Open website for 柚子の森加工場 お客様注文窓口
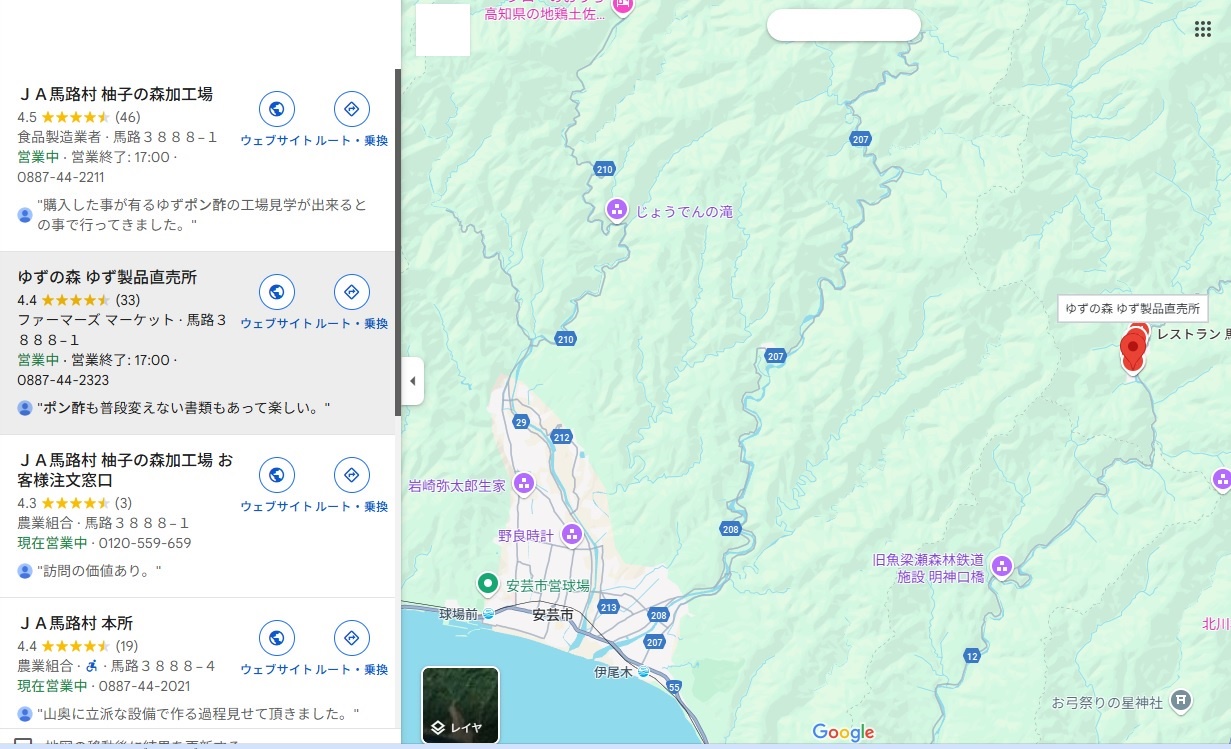This screenshot has width=1231, height=749. pyautogui.click(x=276, y=475)
